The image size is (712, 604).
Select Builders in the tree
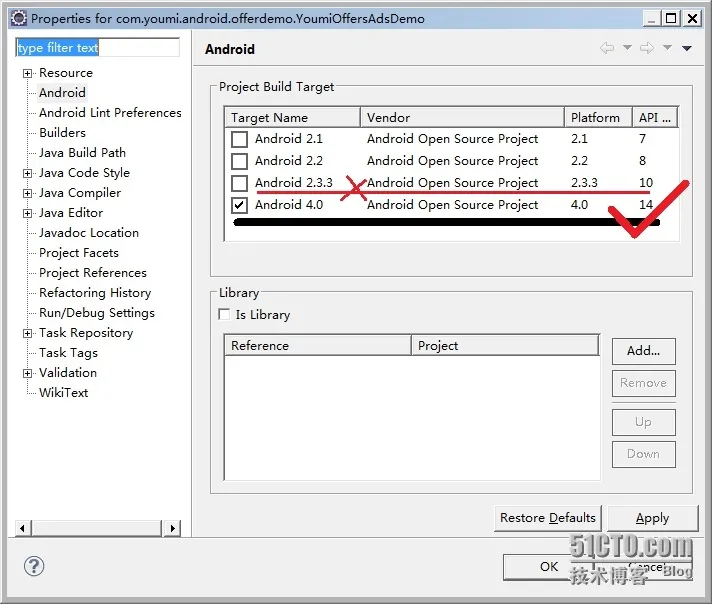(63, 133)
